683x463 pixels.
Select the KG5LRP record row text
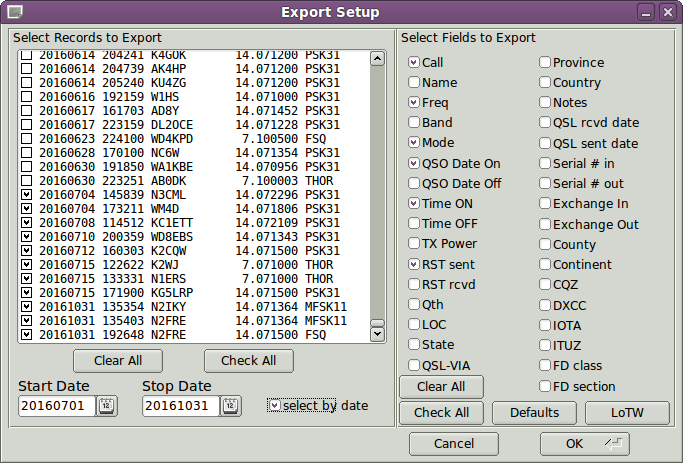[189, 293]
